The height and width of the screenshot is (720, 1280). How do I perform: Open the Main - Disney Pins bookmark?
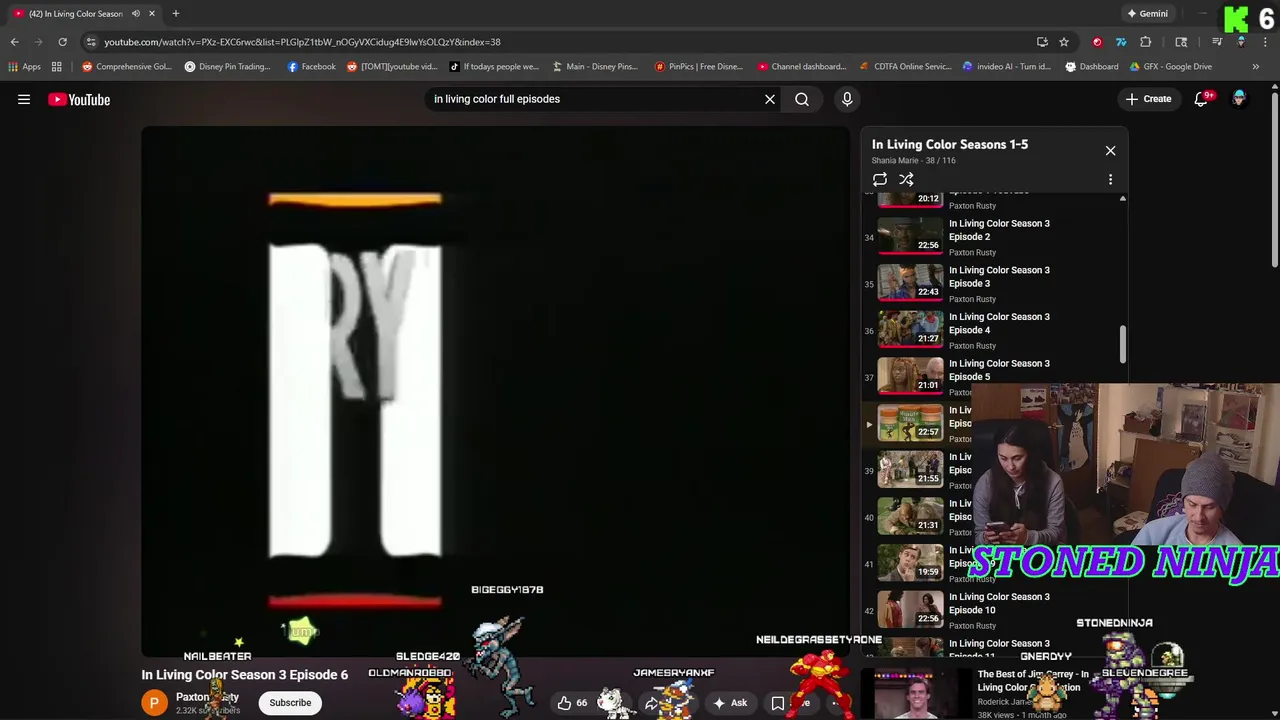(x=594, y=67)
